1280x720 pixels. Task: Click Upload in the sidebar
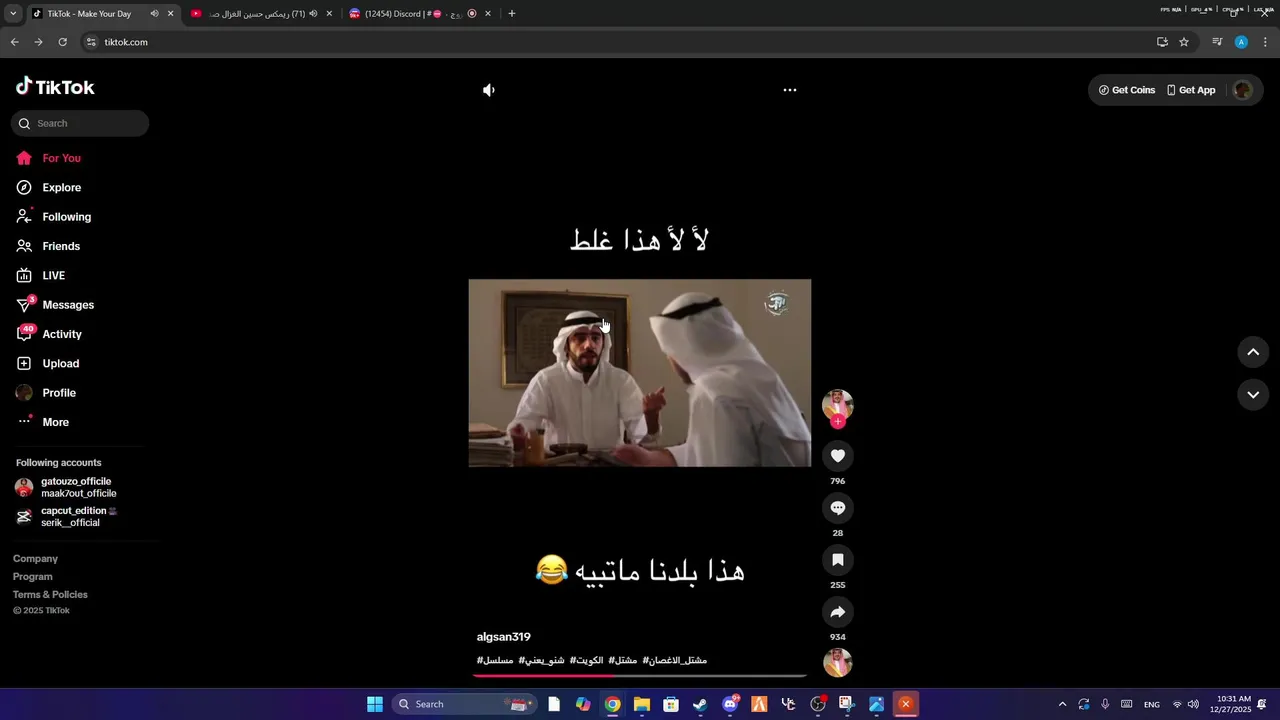[47, 363]
